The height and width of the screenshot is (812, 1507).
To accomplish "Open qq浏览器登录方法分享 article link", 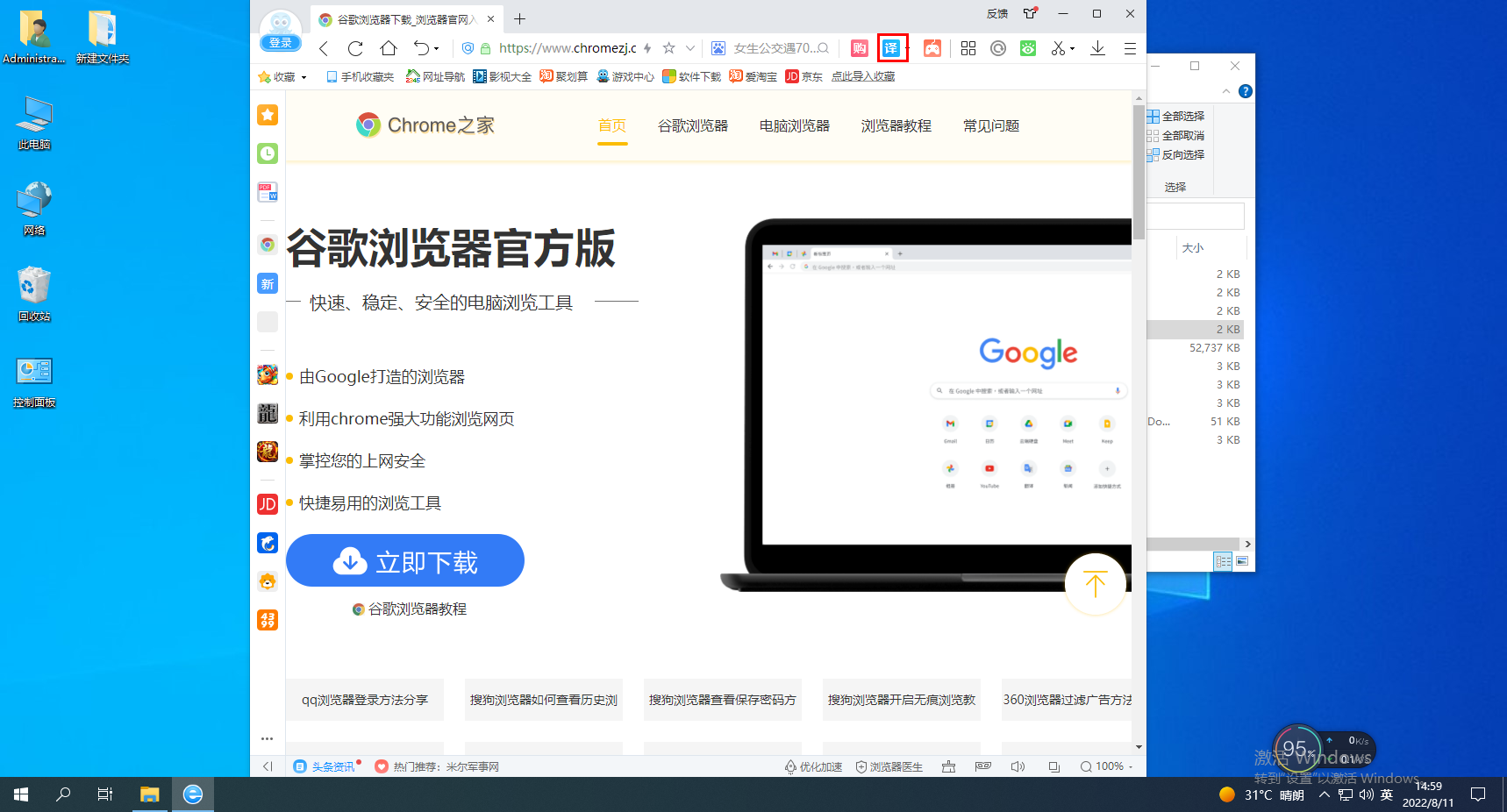I will coord(365,700).
